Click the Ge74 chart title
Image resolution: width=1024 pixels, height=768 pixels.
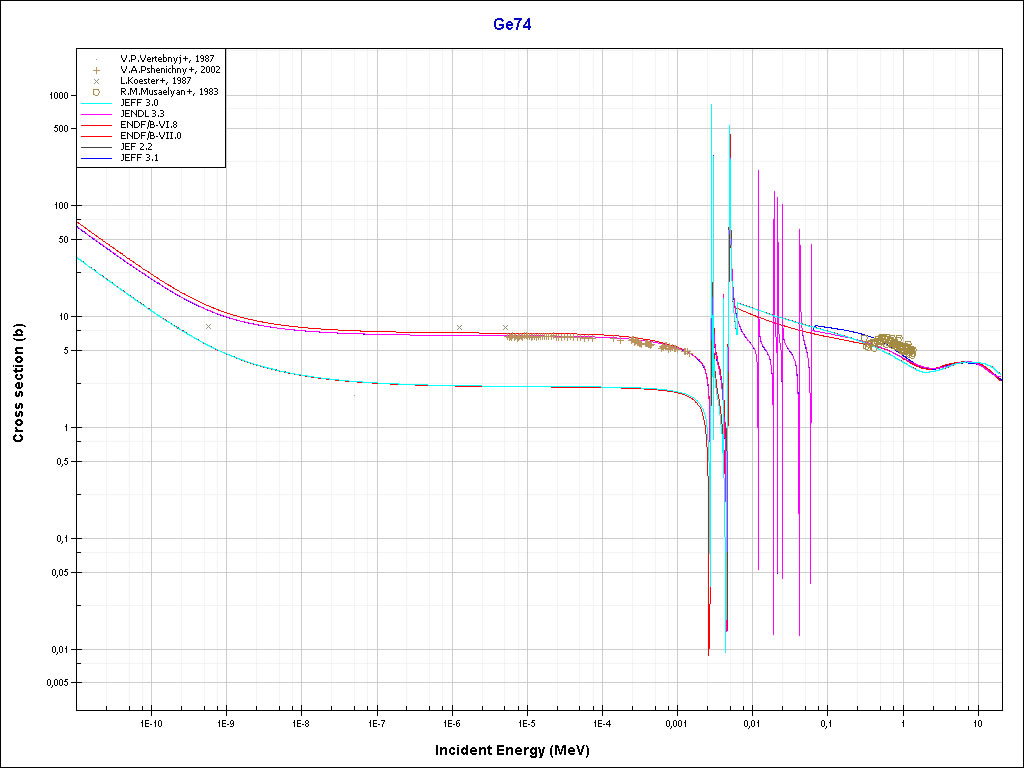click(x=512, y=25)
